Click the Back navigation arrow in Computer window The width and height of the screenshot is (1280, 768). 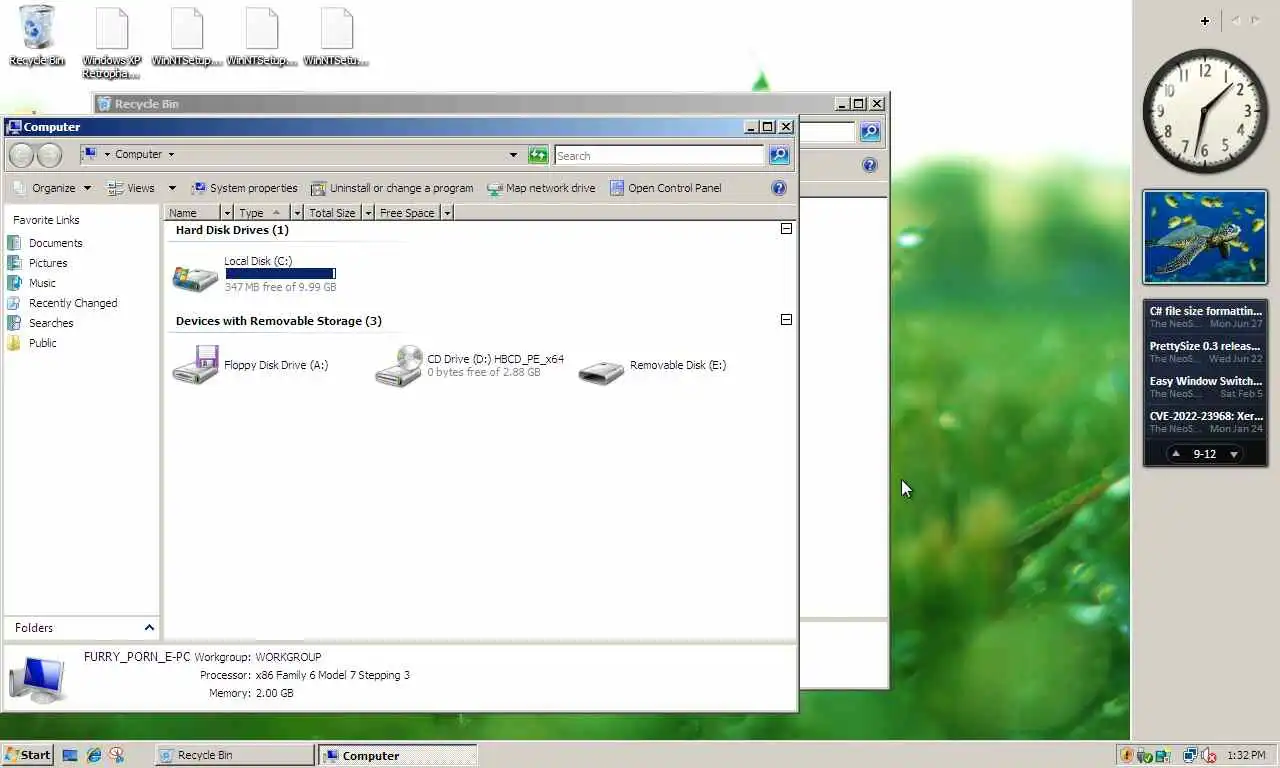point(22,155)
